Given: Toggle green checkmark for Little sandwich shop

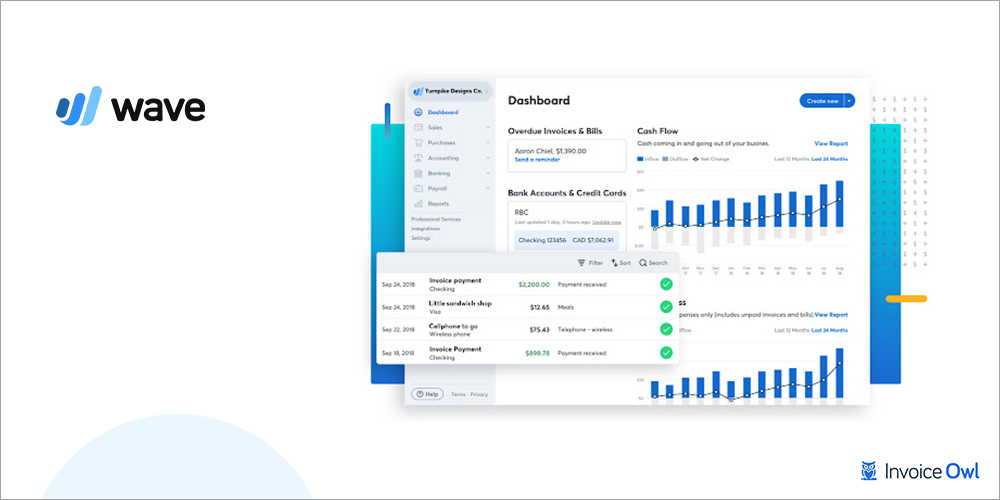Looking at the screenshot, I should [666, 307].
